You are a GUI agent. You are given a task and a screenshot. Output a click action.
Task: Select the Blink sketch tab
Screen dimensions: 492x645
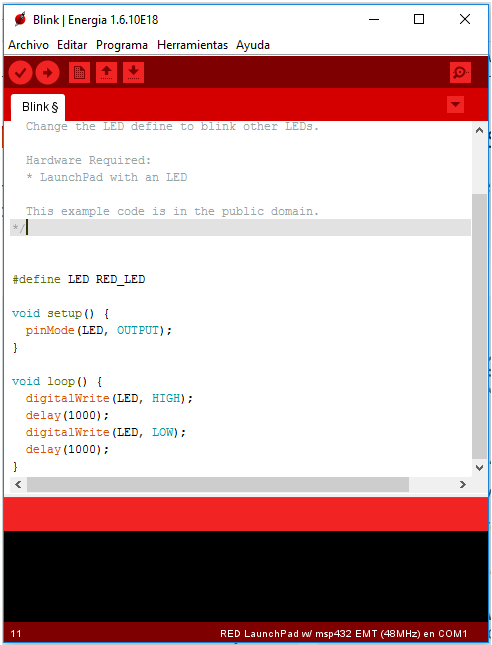coord(38,107)
